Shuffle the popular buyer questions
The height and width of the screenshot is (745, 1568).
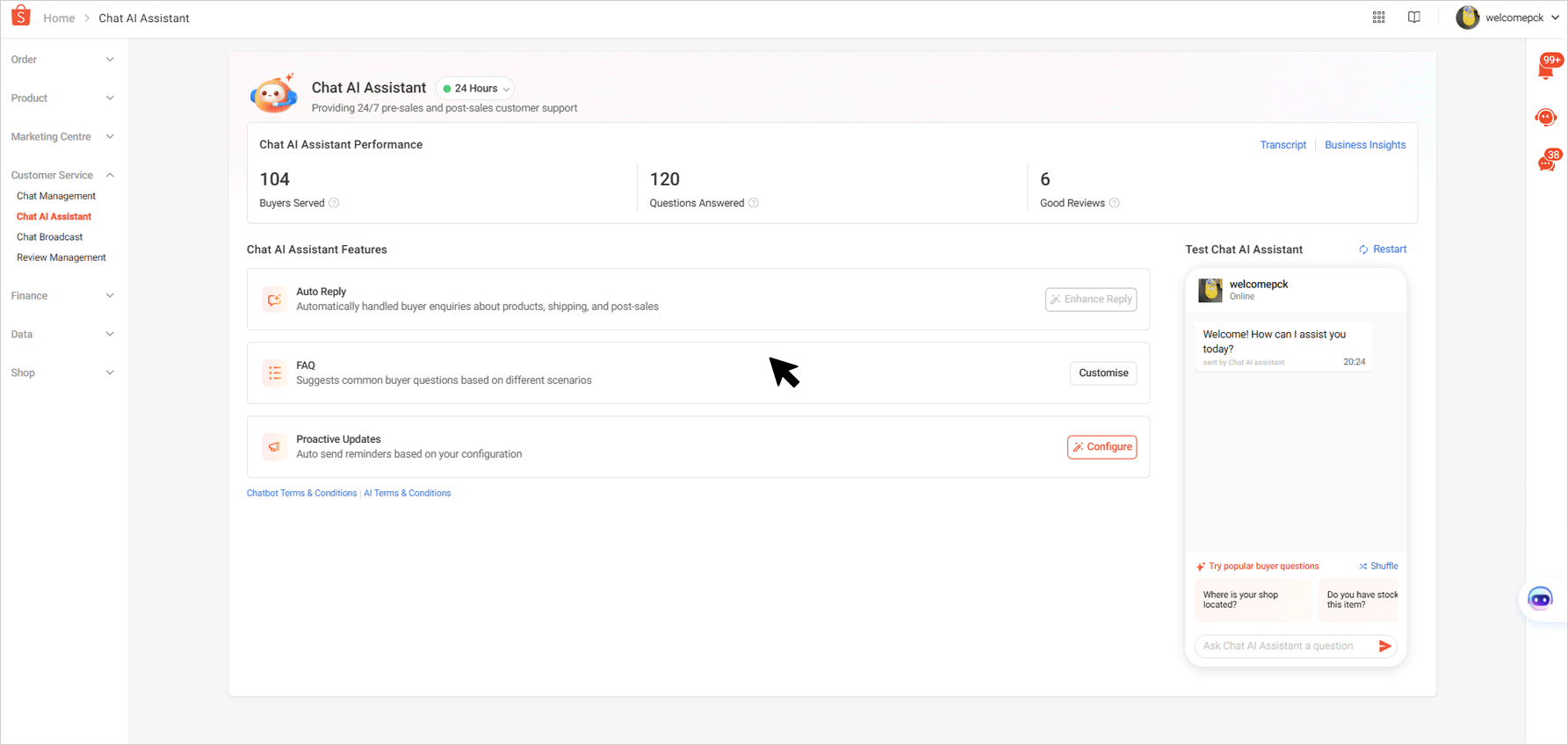1378,567
